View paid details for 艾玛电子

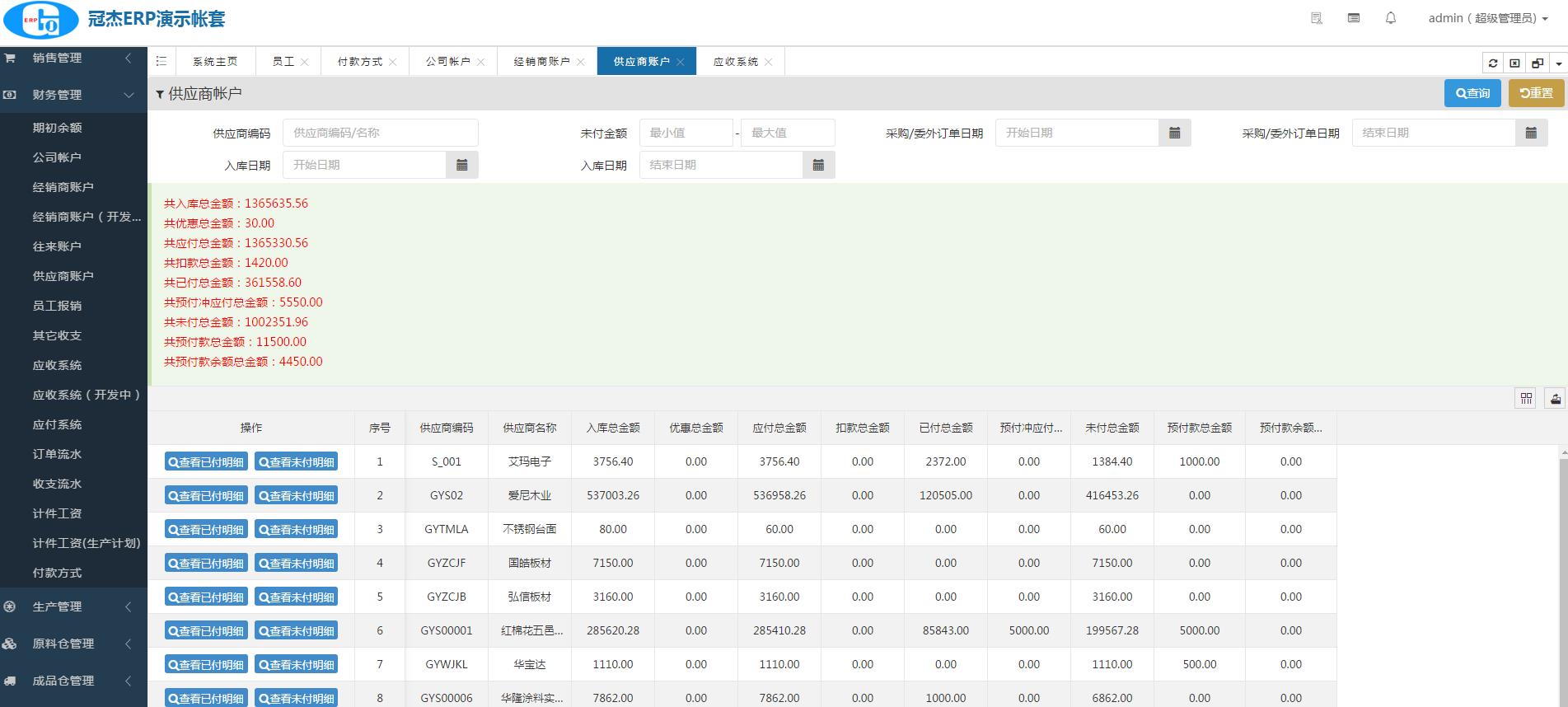click(206, 462)
